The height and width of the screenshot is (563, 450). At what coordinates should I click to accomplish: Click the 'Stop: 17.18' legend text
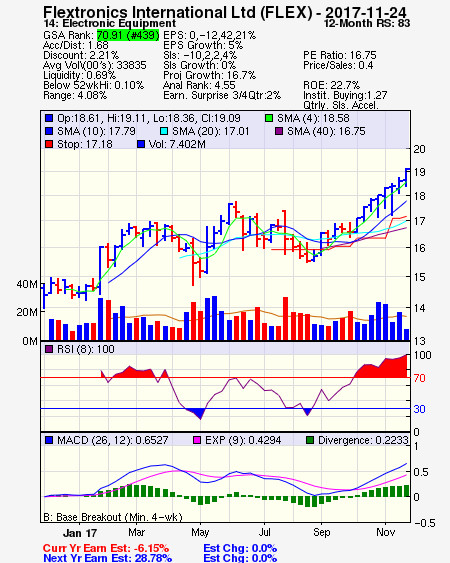[x=85, y=144]
